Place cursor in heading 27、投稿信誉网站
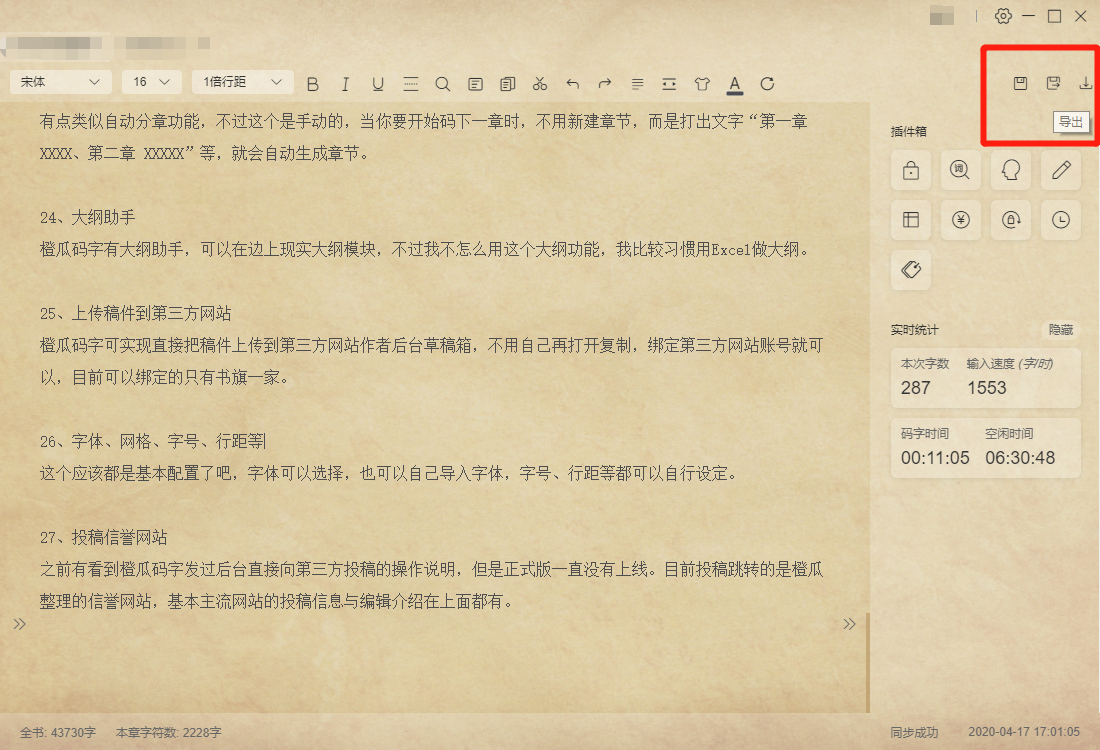 tap(104, 537)
